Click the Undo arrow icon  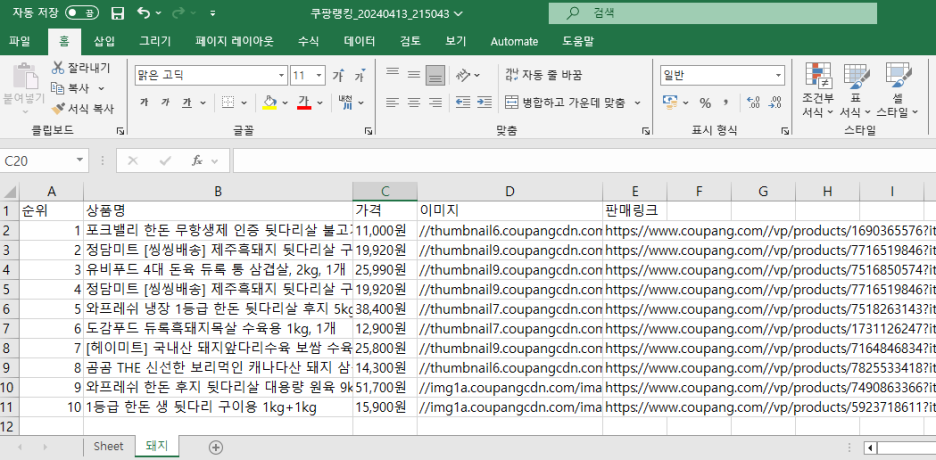144,13
